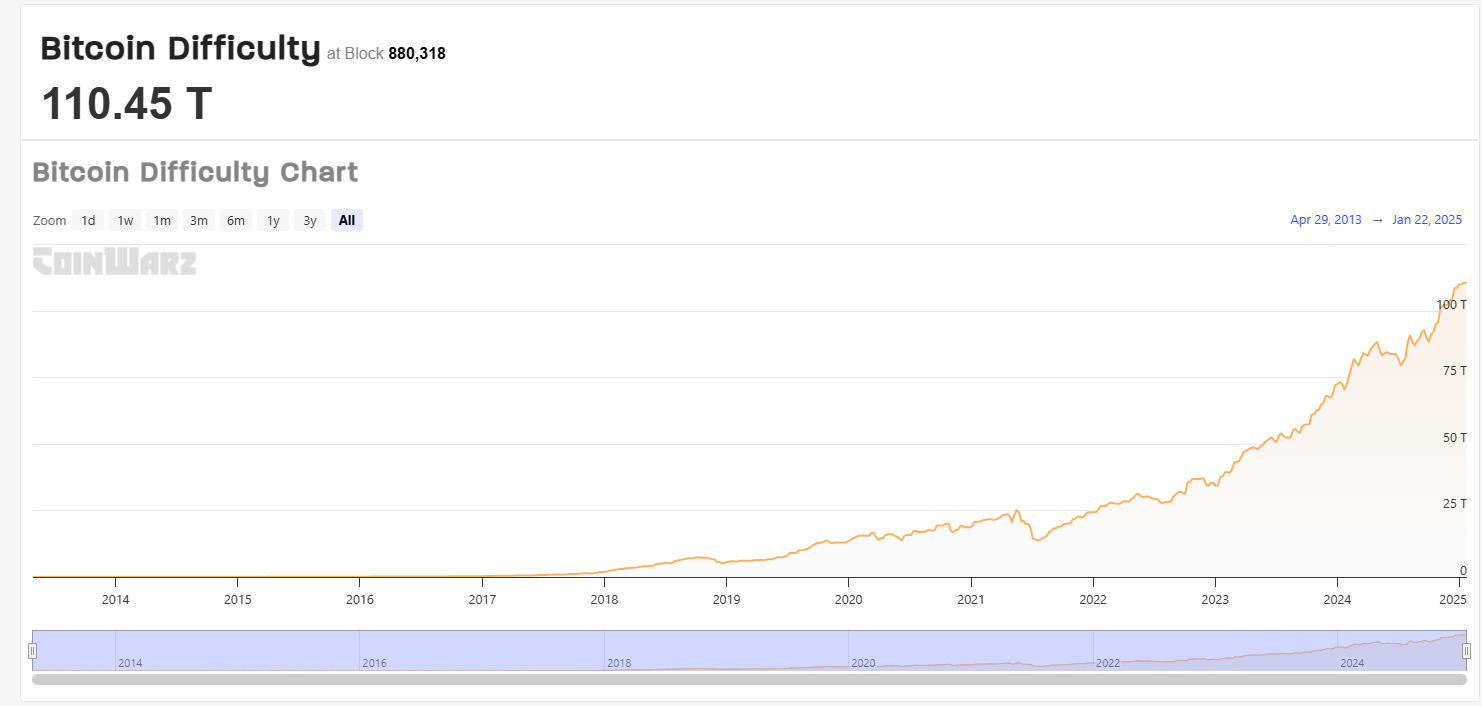Viewport: 1482px width, 706px height.
Task: Switch zoom to 1m
Action: (162, 220)
